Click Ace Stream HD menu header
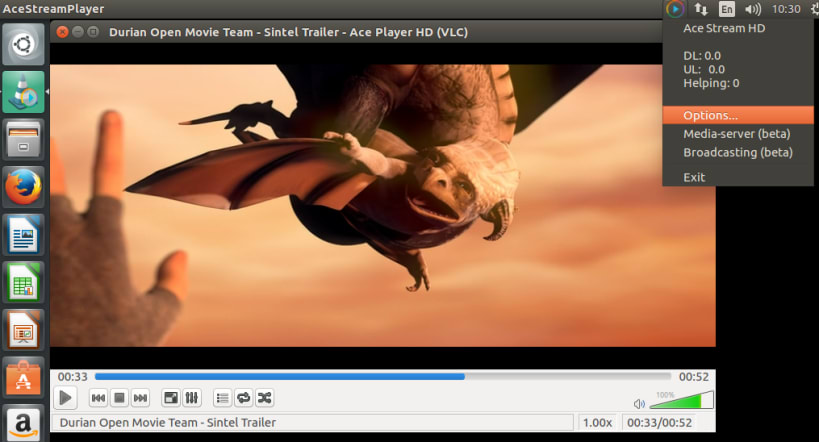819x442 pixels. point(724,28)
